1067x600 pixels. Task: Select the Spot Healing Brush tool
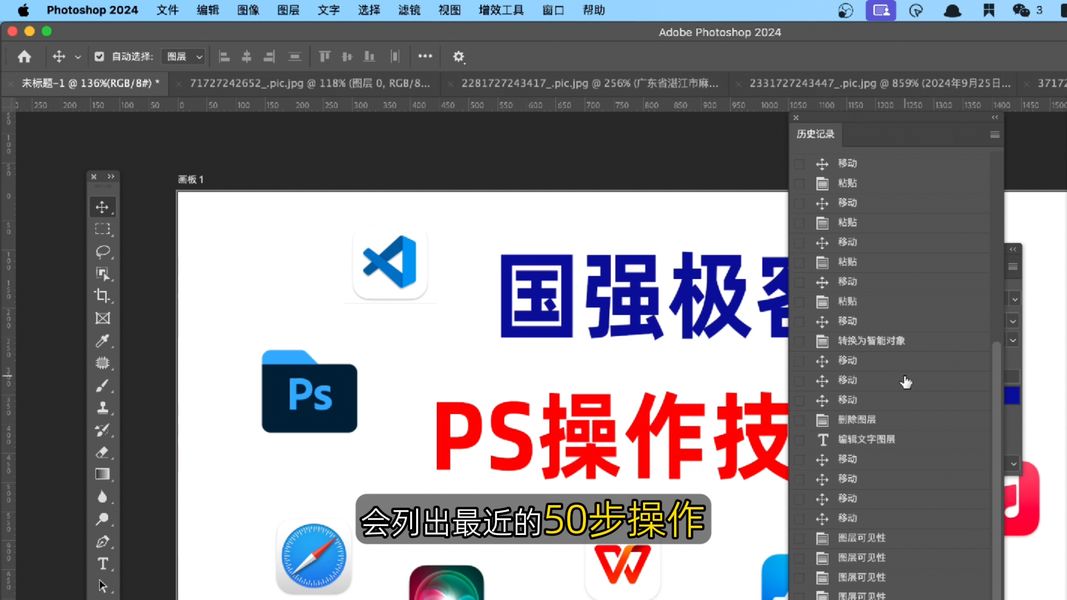point(102,363)
